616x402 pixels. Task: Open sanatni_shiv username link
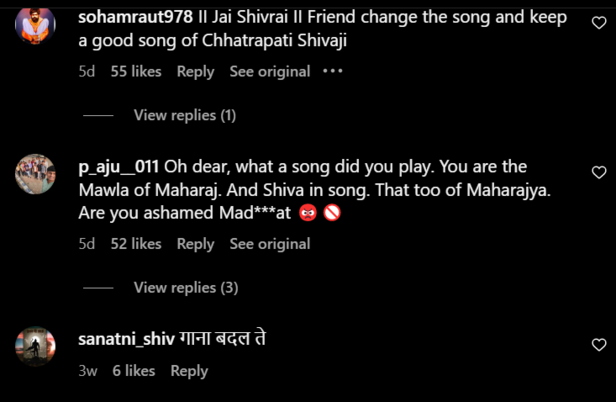click(126, 340)
